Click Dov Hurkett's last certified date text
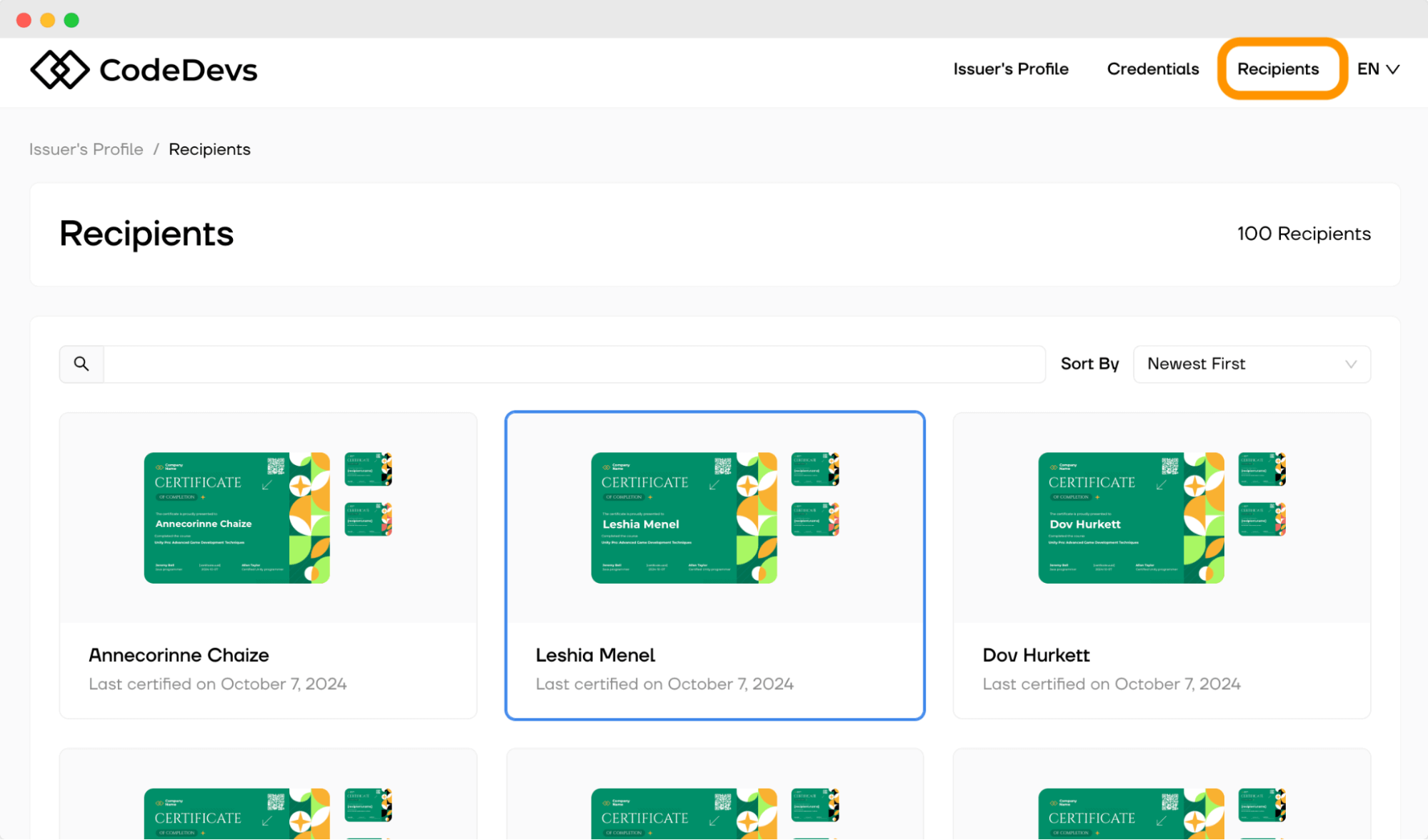 tap(1112, 684)
